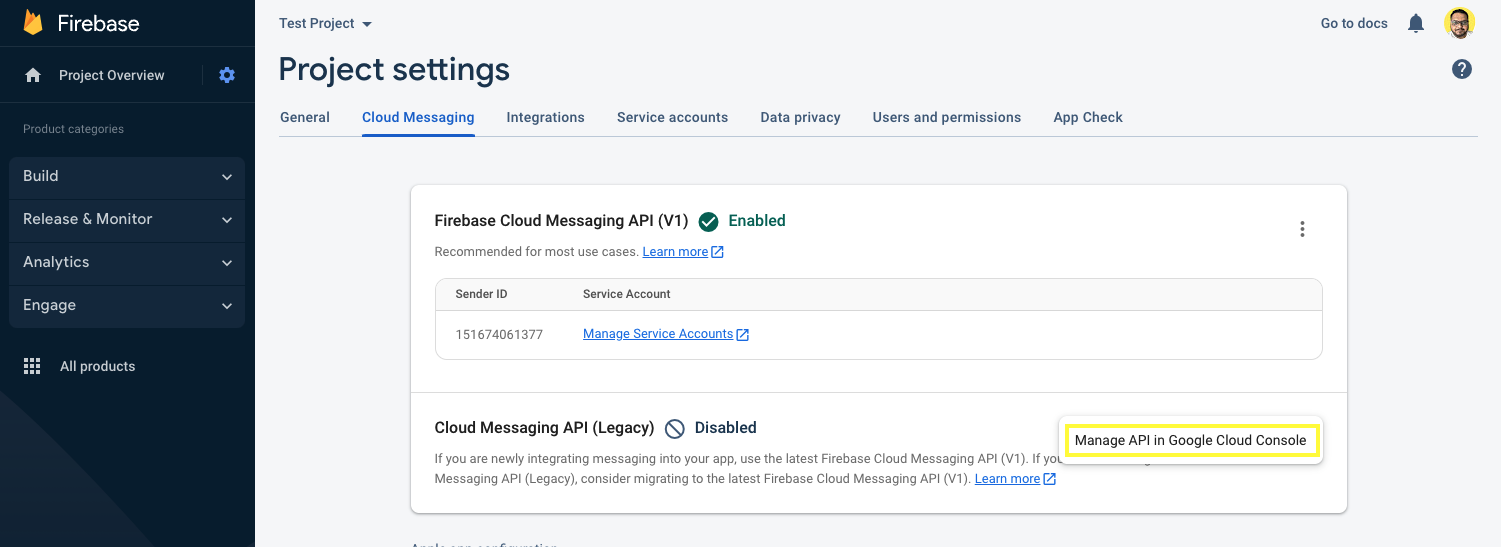Open the Test Project selector dropdown
Image resolution: width=1501 pixels, height=547 pixels.
(x=325, y=23)
